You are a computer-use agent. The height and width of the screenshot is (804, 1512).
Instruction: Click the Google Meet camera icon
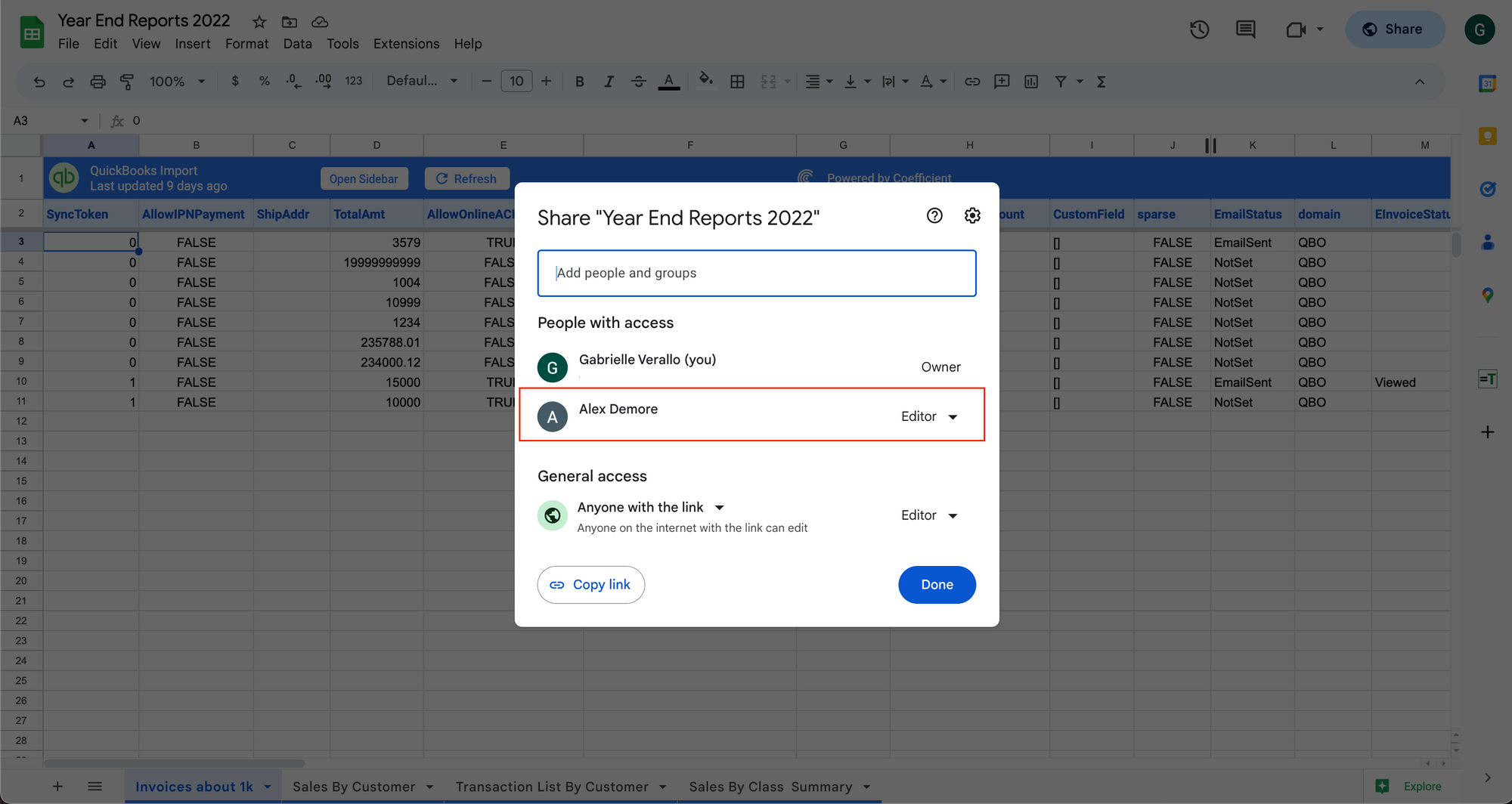[1296, 29]
